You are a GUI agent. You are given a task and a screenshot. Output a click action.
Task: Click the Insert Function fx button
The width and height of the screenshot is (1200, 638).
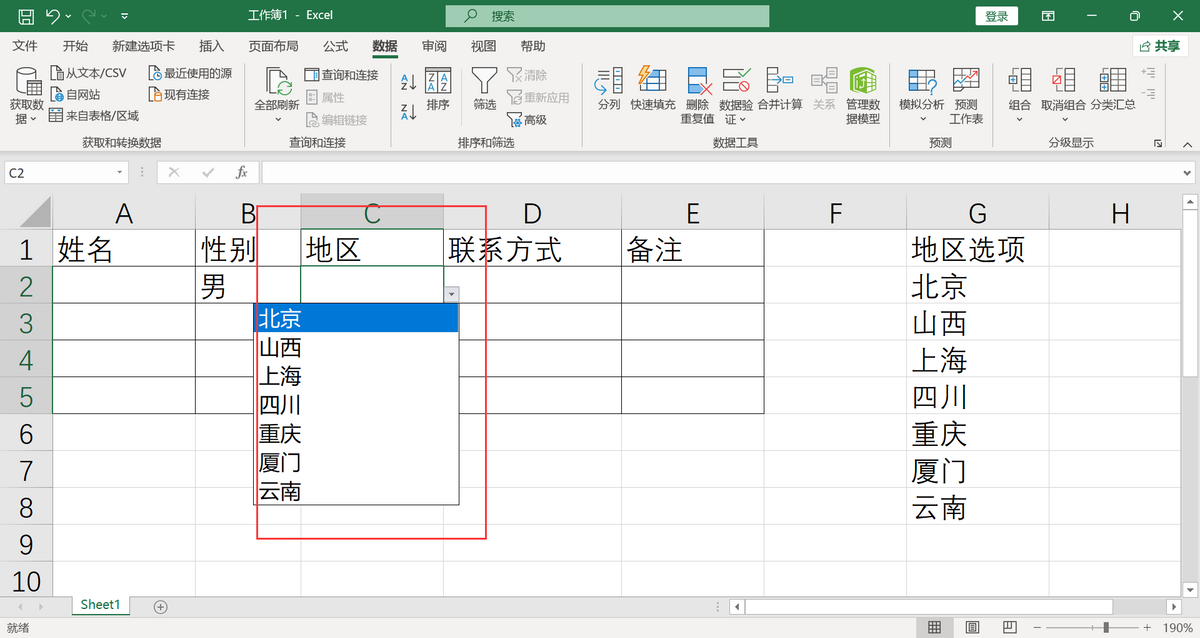click(x=241, y=173)
